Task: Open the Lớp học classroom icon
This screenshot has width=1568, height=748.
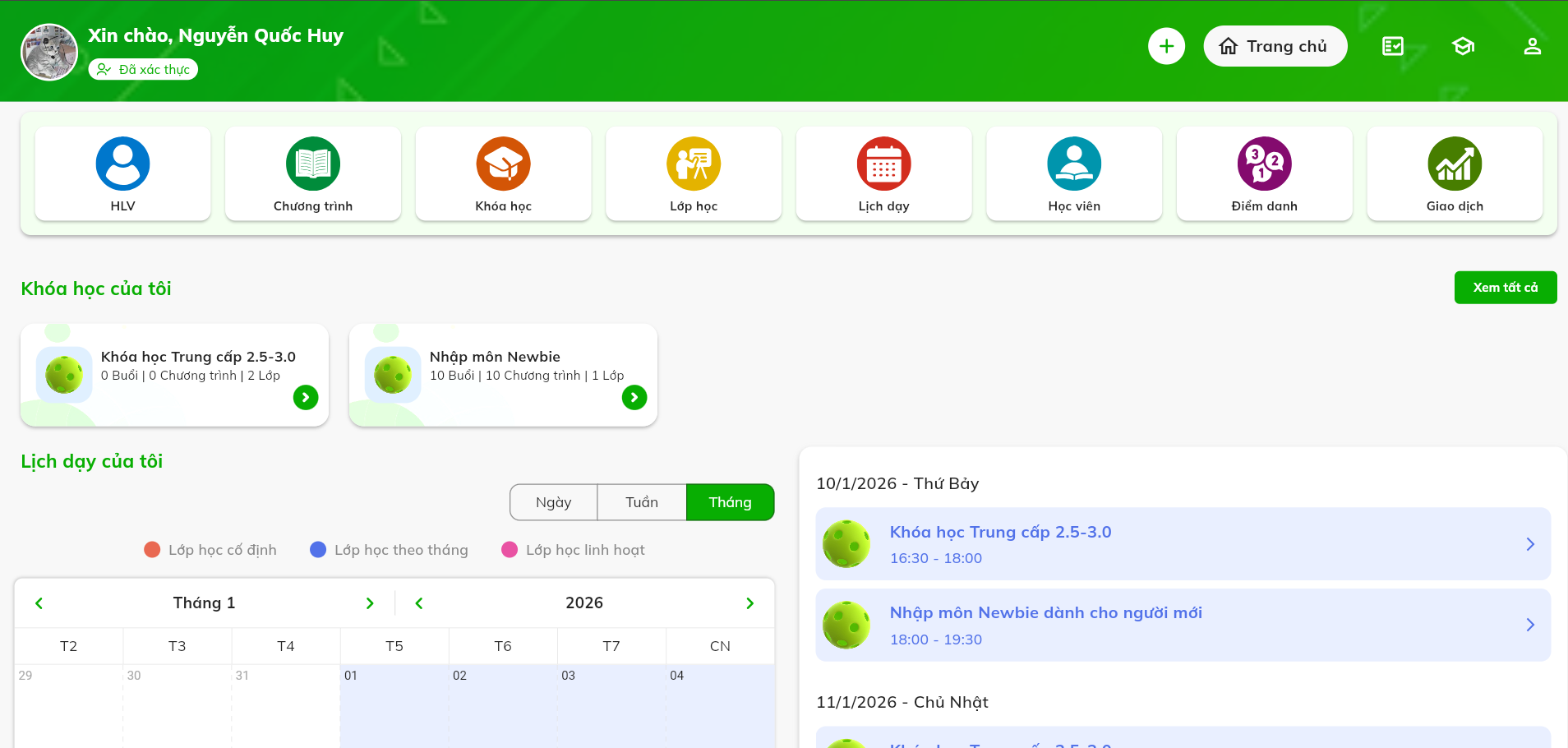Action: 694,164
